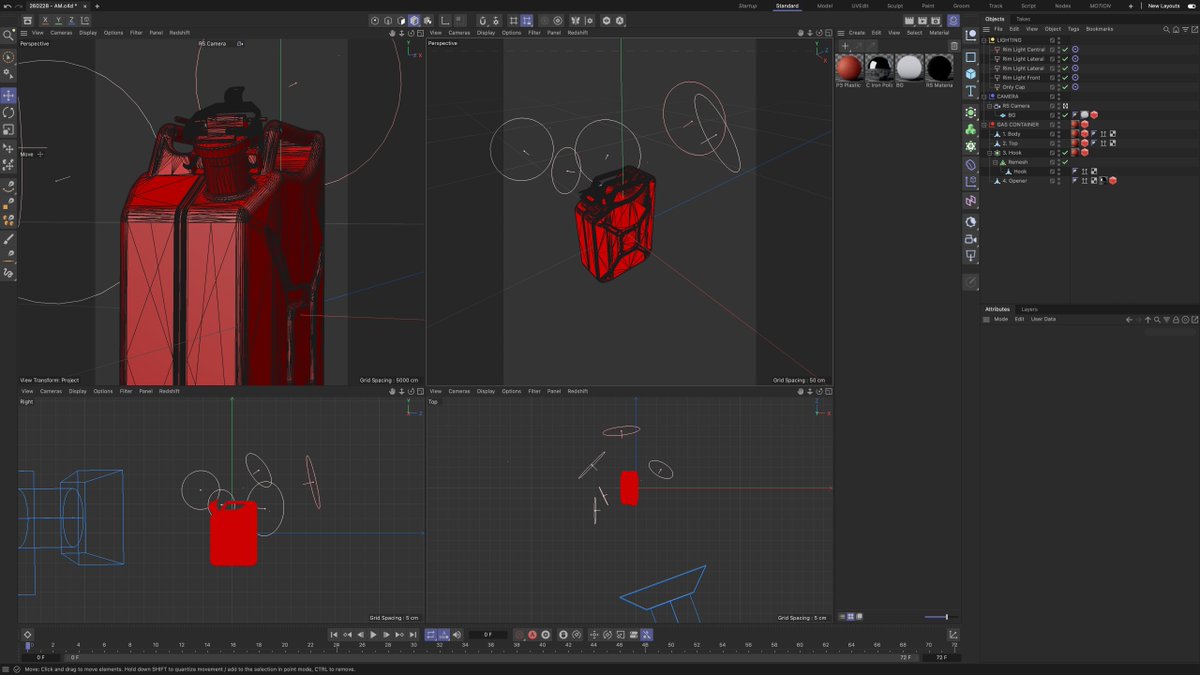Go to end of timeline
Image resolution: width=1200 pixels, height=675 pixels.
[x=412, y=635]
